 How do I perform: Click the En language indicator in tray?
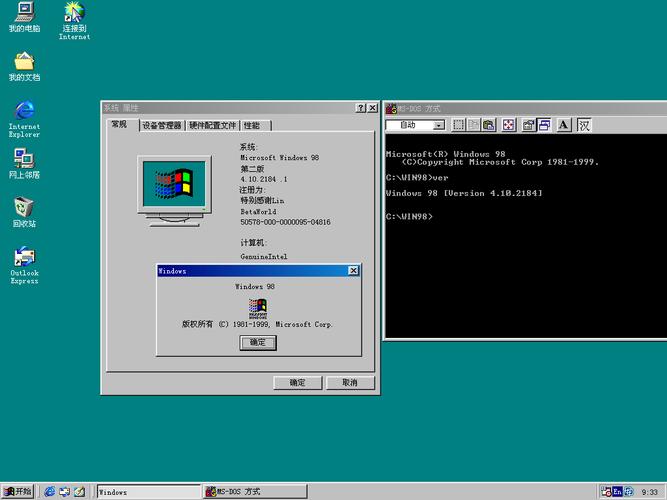click(617, 492)
